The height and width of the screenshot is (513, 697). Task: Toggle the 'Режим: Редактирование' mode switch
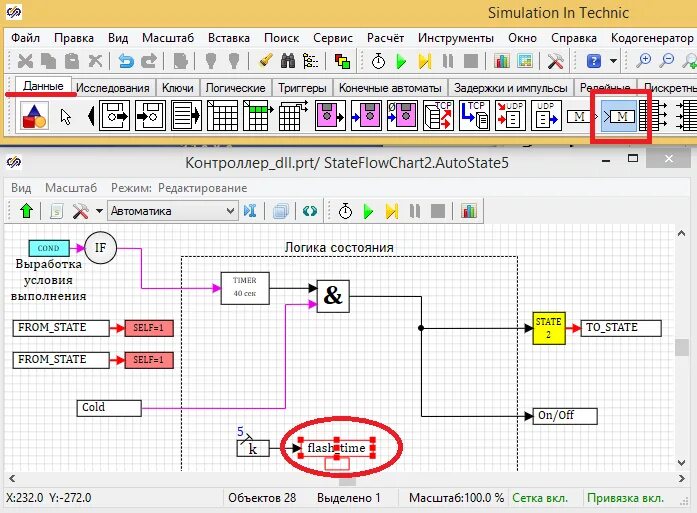pyautogui.click(x=179, y=188)
